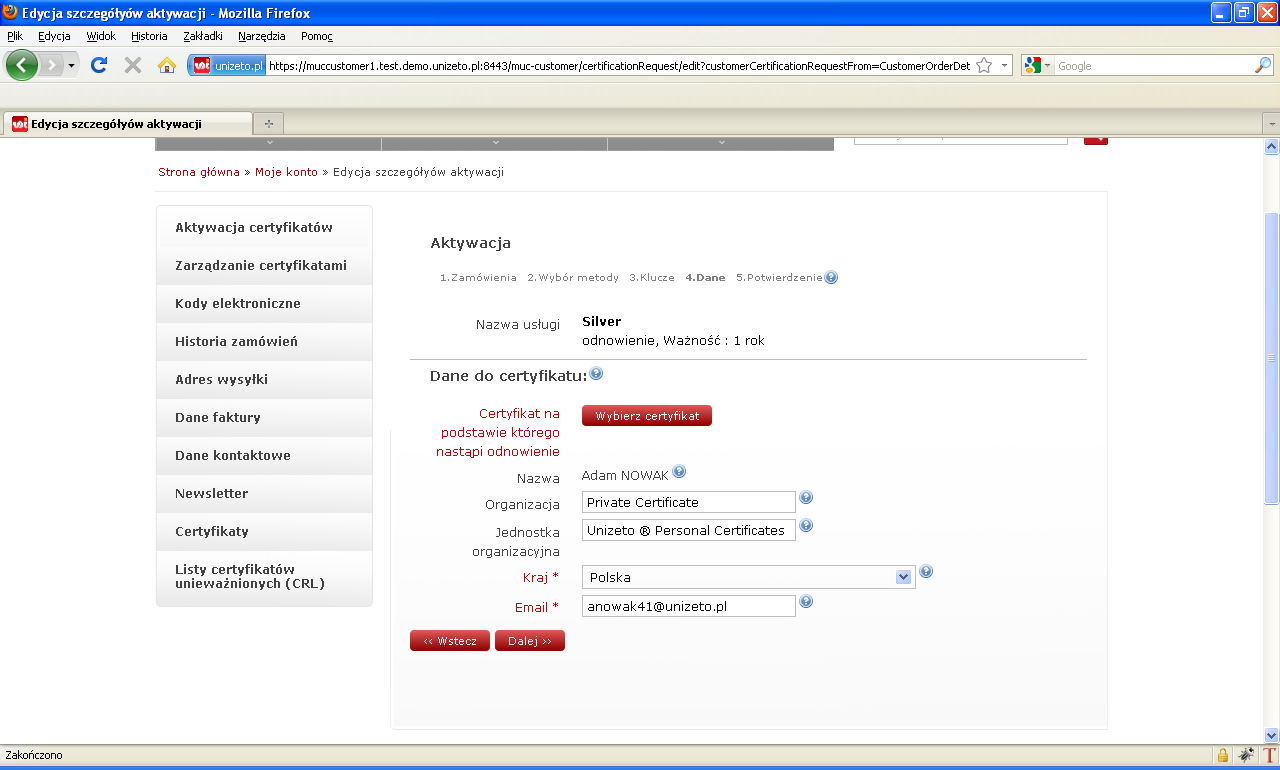Click help icon beside Dane do certyfikatu heading

596,374
